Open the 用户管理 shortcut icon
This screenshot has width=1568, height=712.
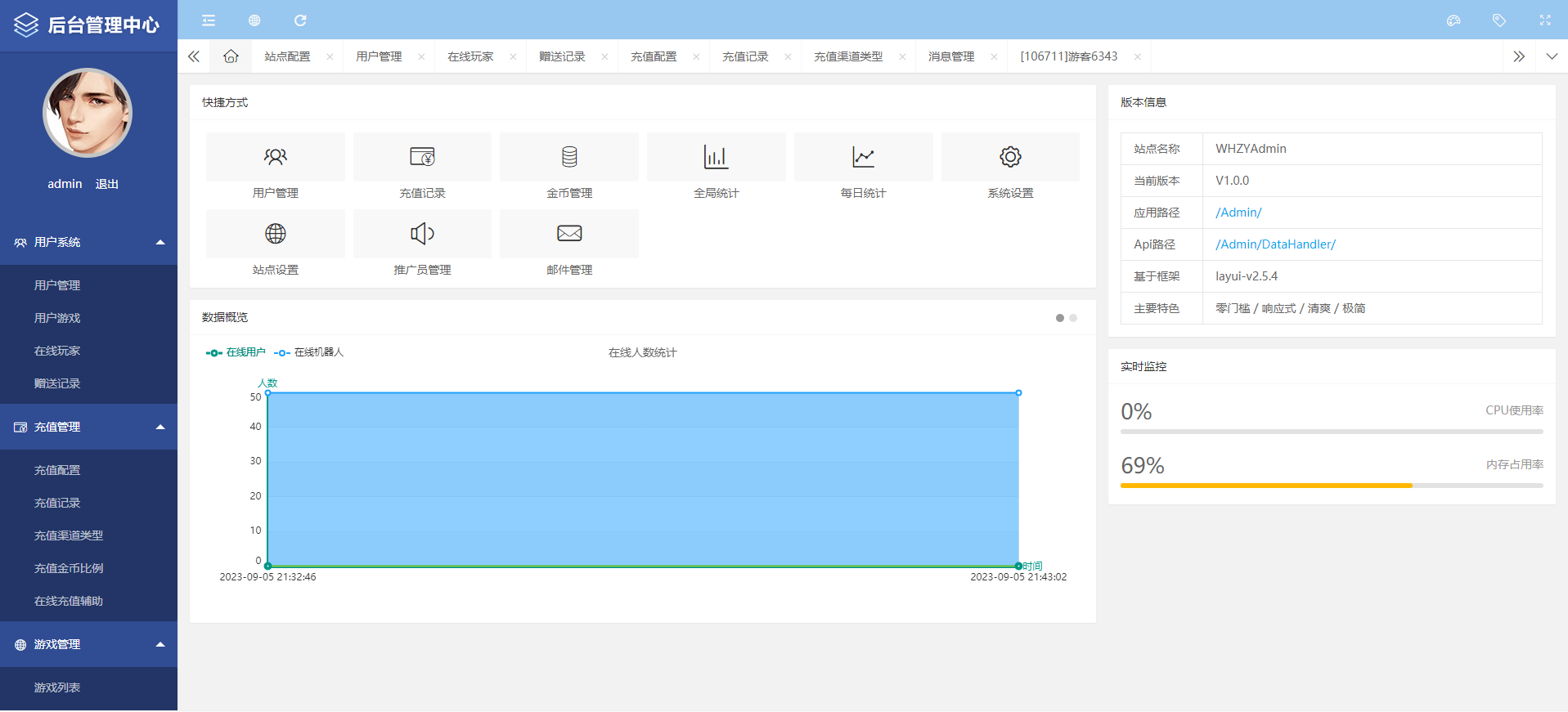pos(275,157)
